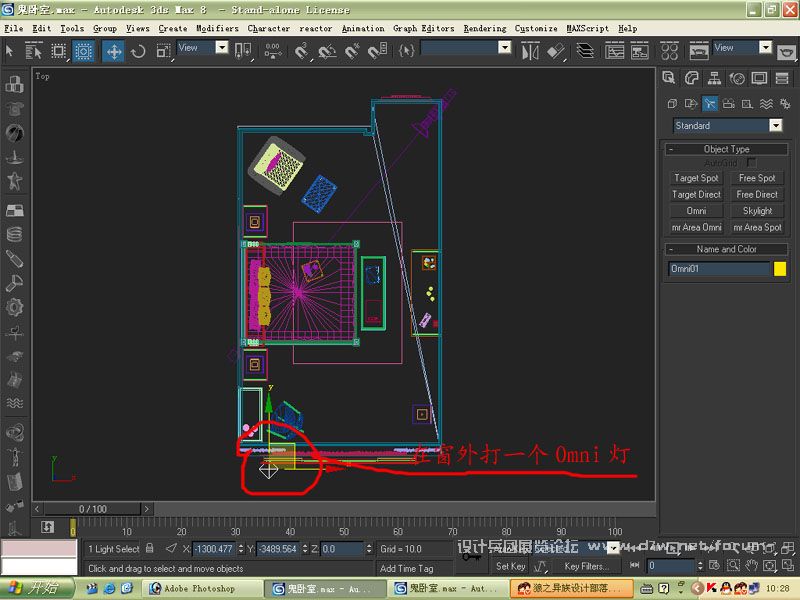This screenshot has height=600, width=800.
Task: Open the Graph Editors menu
Action: (423, 29)
